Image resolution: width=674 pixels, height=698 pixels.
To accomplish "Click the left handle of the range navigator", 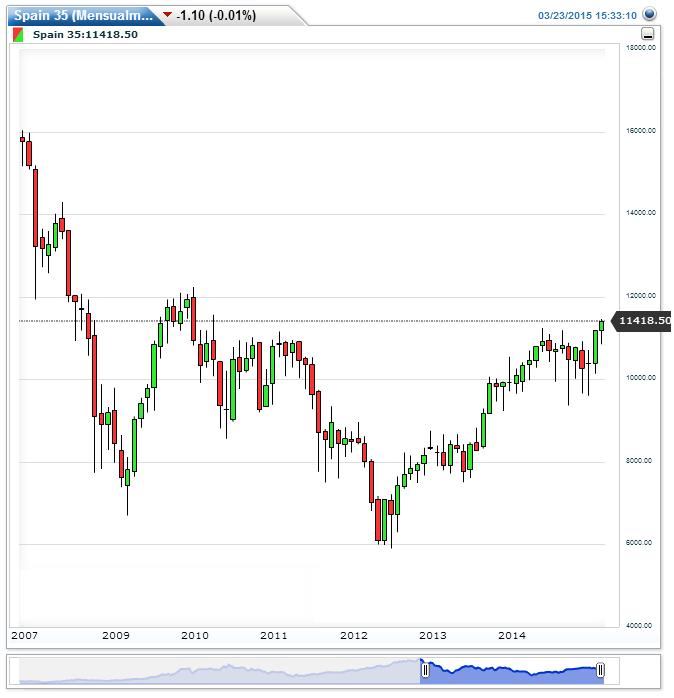I will (x=424, y=670).
